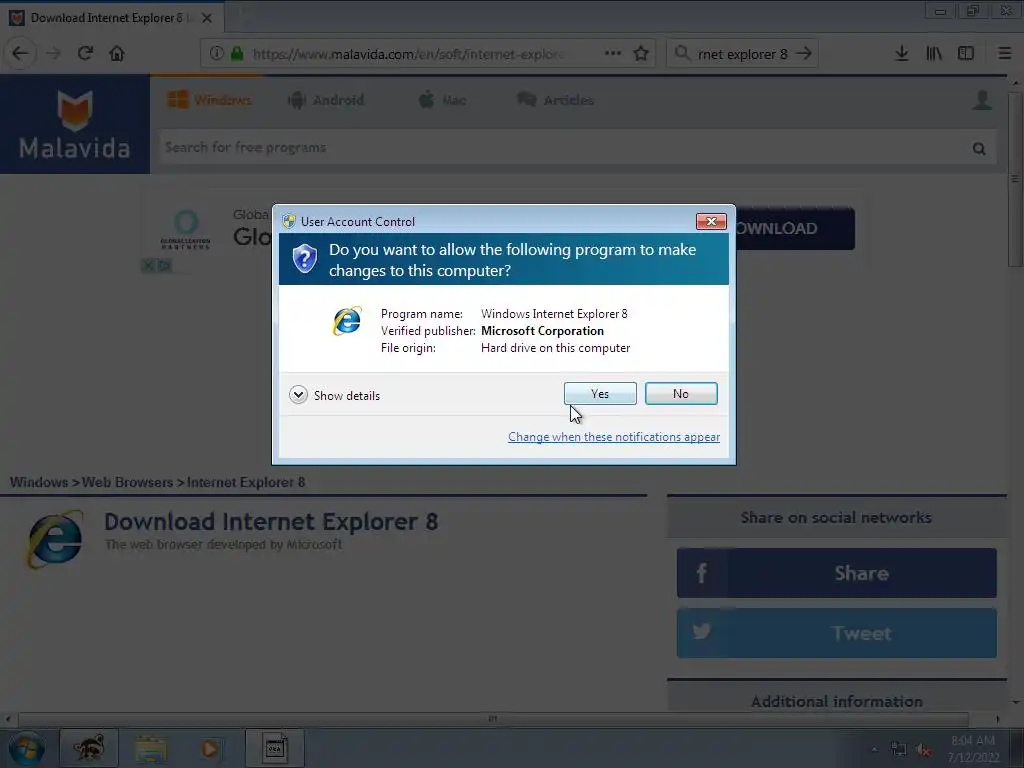Click the network icon in system tray
1024x768 pixels.
tap(899, 750)
